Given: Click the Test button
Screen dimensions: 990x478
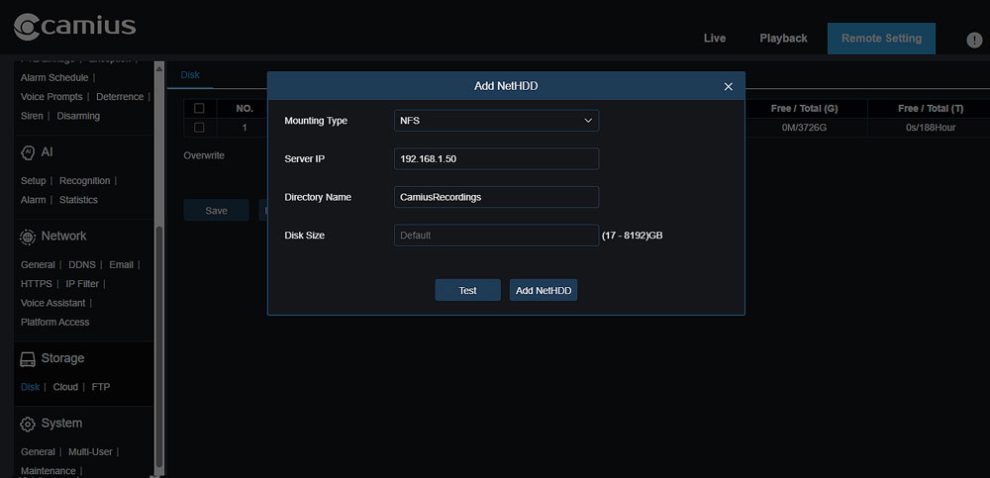Looking at the screenshot, I should click(467, 290).
